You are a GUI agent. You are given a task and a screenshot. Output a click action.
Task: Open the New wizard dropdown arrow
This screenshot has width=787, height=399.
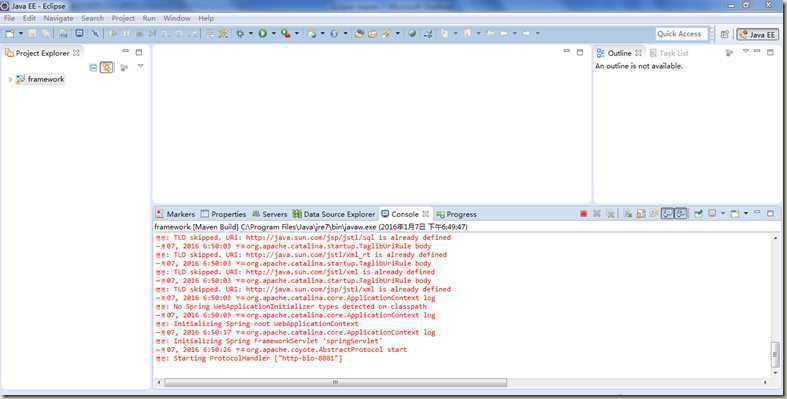pyautogui.click(x=21, y=34)
